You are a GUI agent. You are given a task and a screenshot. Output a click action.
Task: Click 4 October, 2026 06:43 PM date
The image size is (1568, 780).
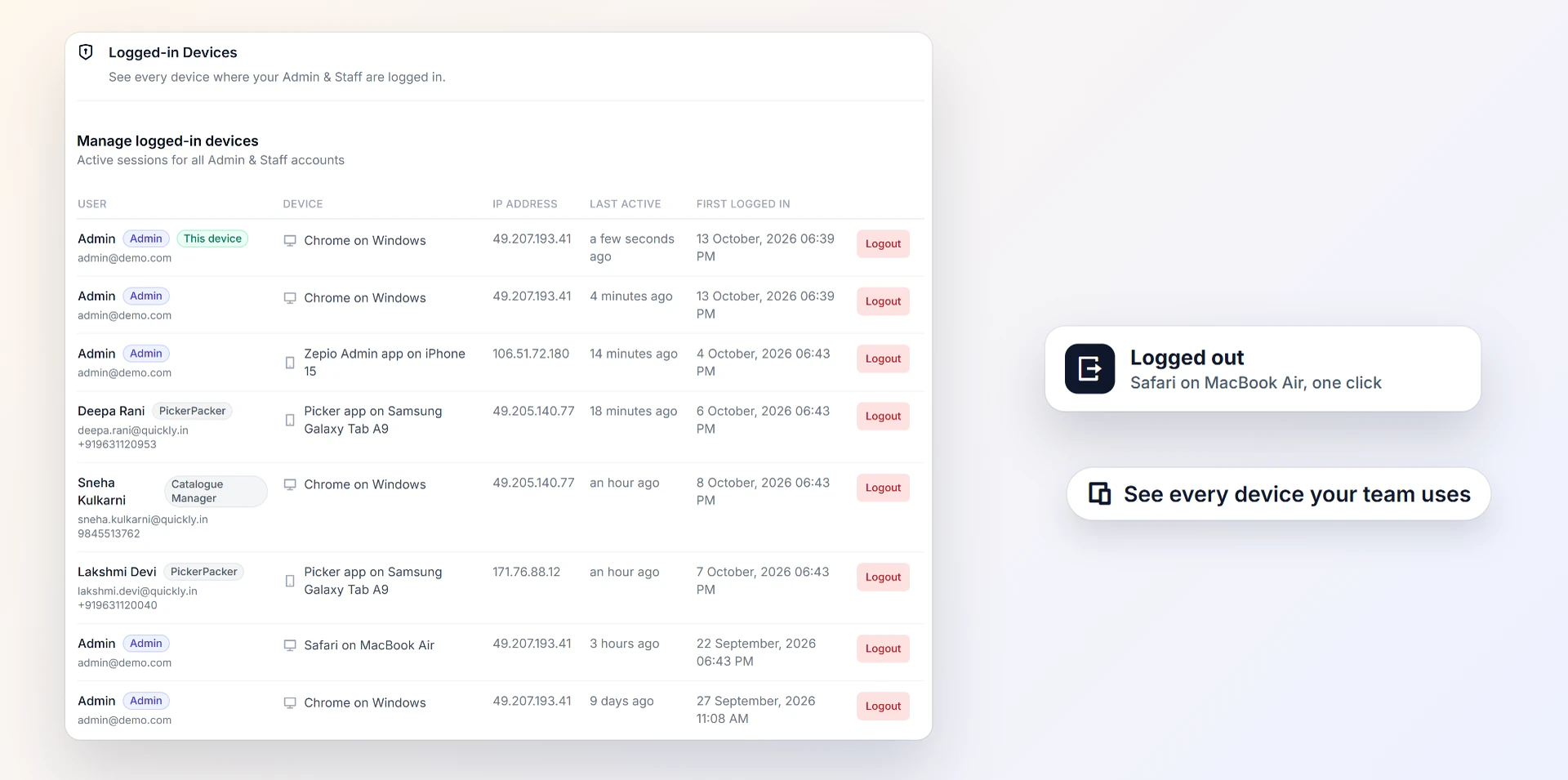(x=763, y=363)
